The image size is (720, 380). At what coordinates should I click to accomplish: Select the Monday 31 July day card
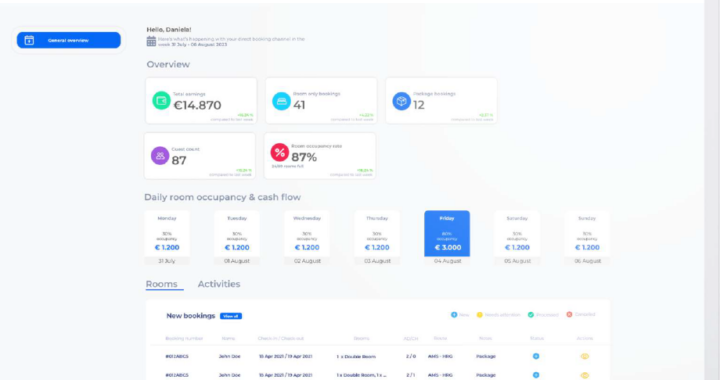coord(167,238)
